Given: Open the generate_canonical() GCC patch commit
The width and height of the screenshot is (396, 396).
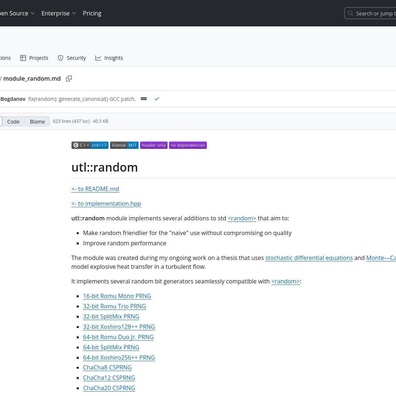Looking at the screenshot, I should point(82,99).
